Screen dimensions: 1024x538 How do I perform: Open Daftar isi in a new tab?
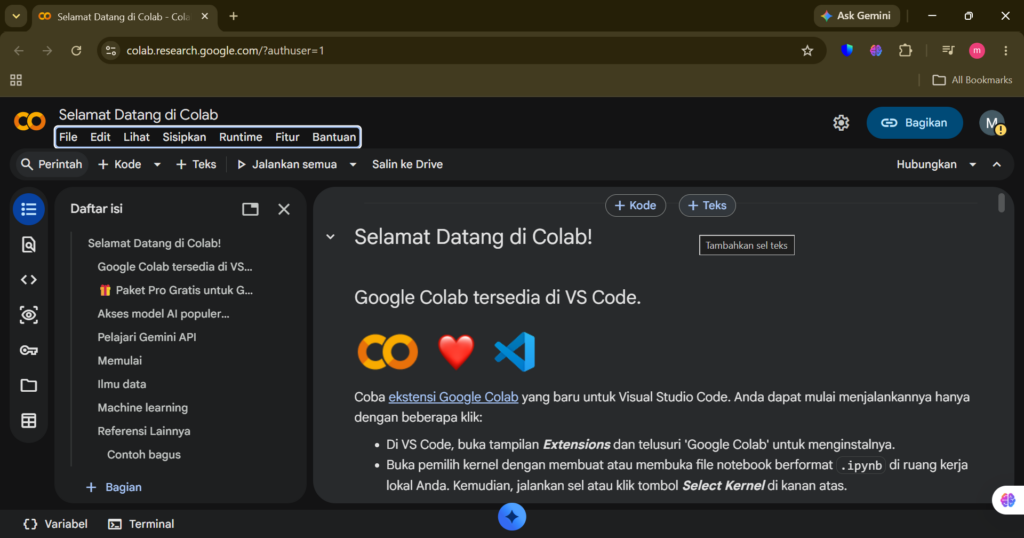[250, 209]
